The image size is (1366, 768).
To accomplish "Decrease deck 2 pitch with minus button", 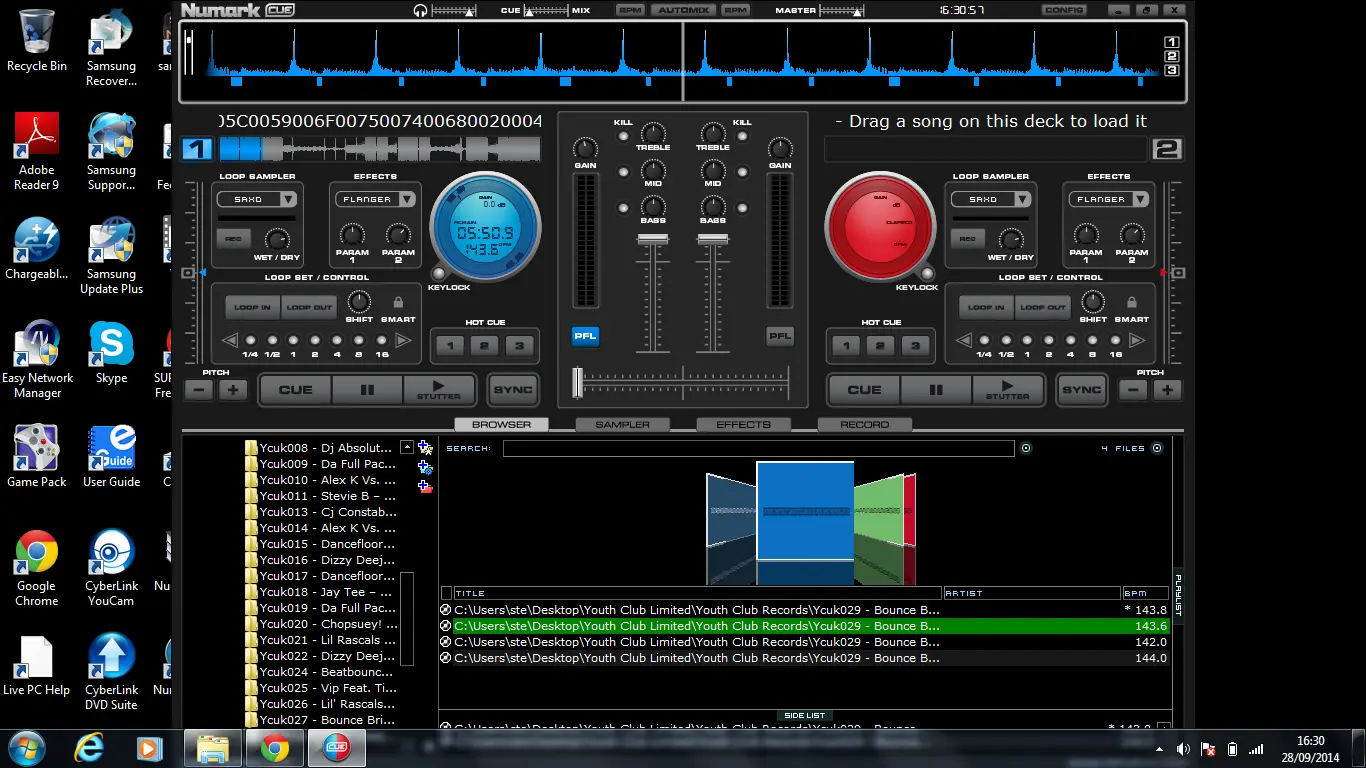I will (1132, 390).
